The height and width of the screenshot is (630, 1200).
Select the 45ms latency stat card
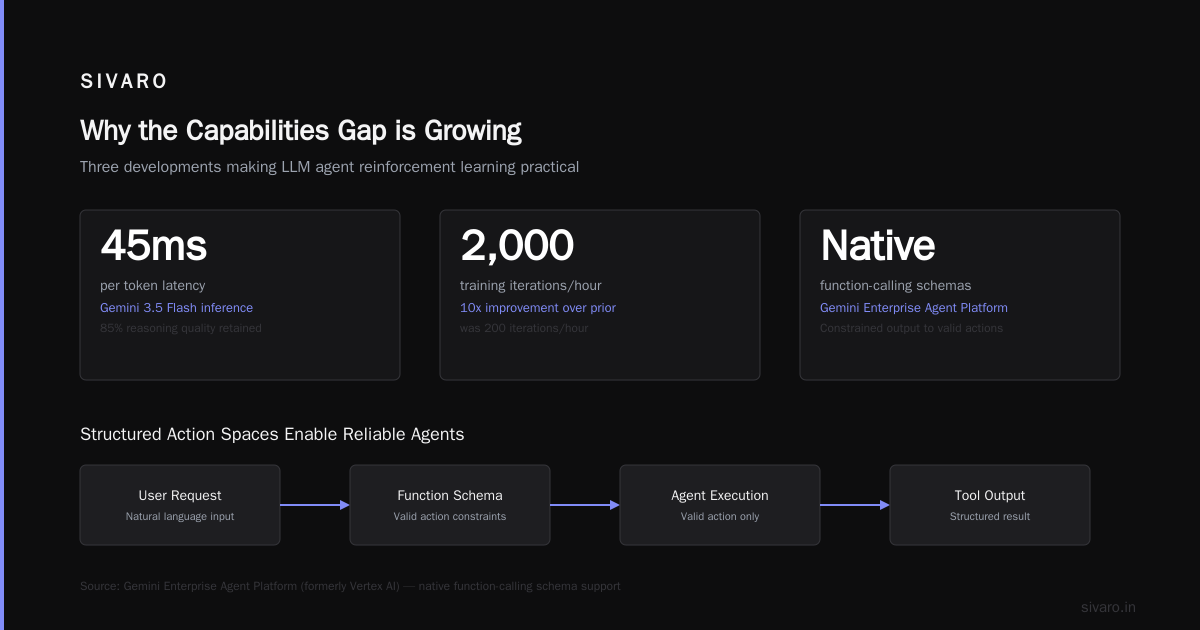[x=240, y=295]
